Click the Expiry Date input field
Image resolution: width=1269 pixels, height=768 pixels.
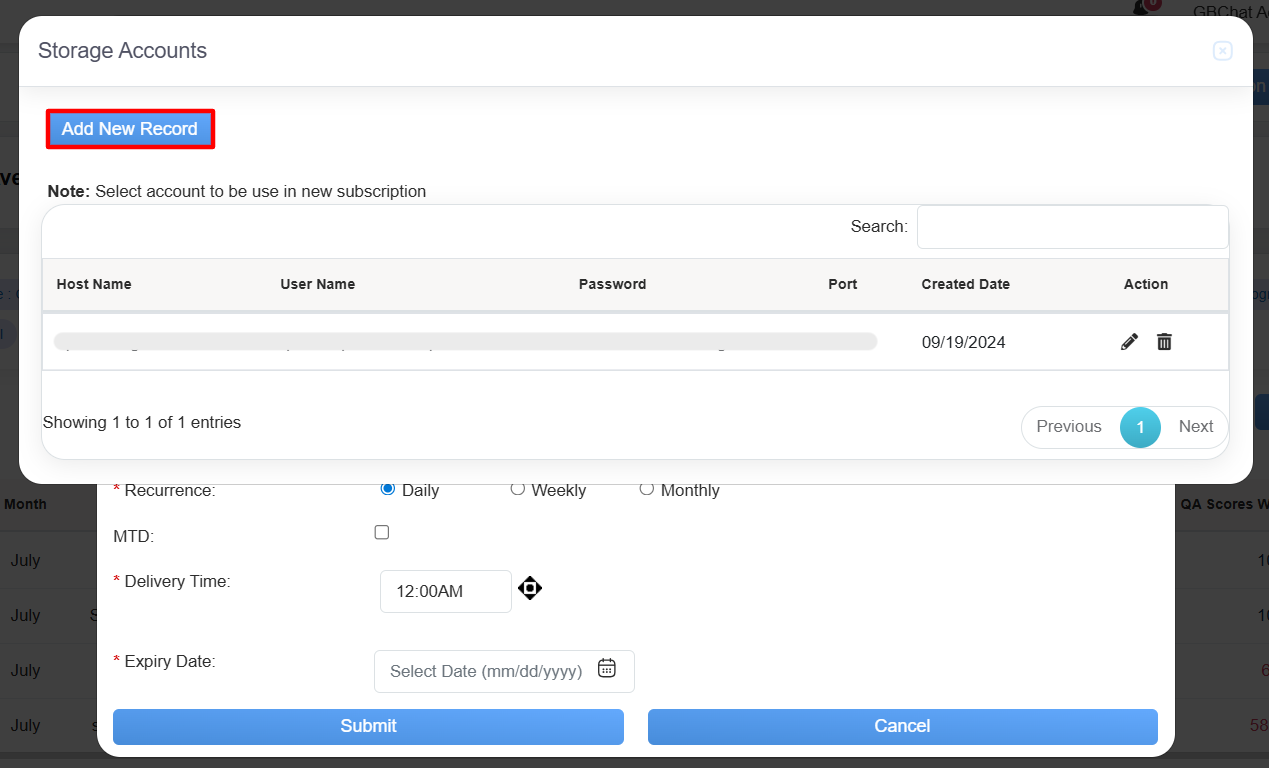coord(486,671)
